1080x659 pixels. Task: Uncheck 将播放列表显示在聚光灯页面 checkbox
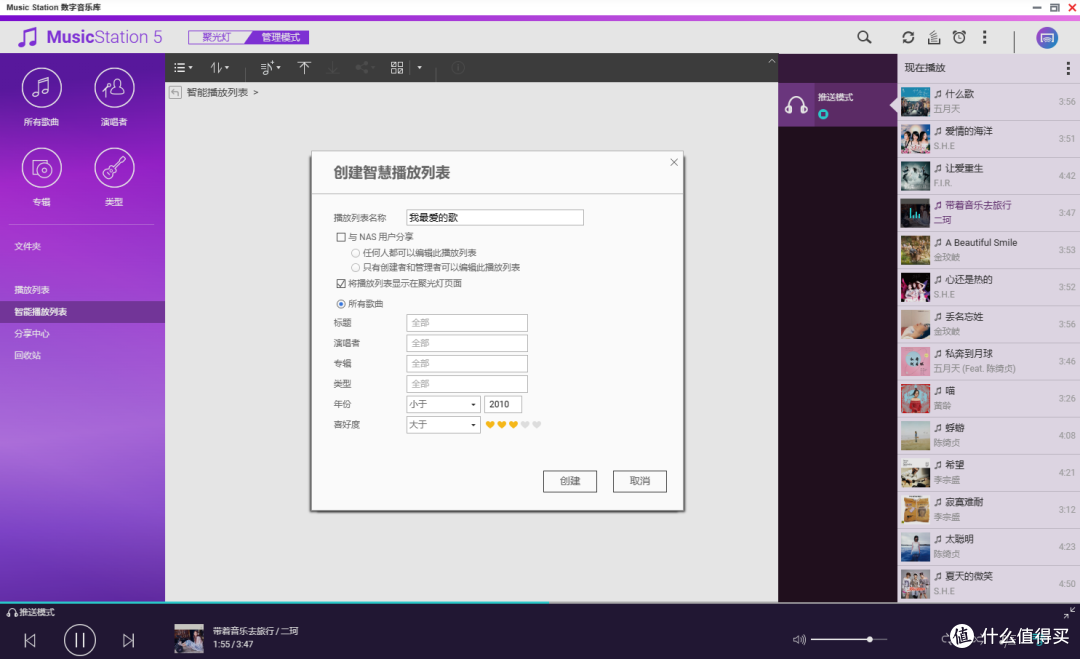341,283
